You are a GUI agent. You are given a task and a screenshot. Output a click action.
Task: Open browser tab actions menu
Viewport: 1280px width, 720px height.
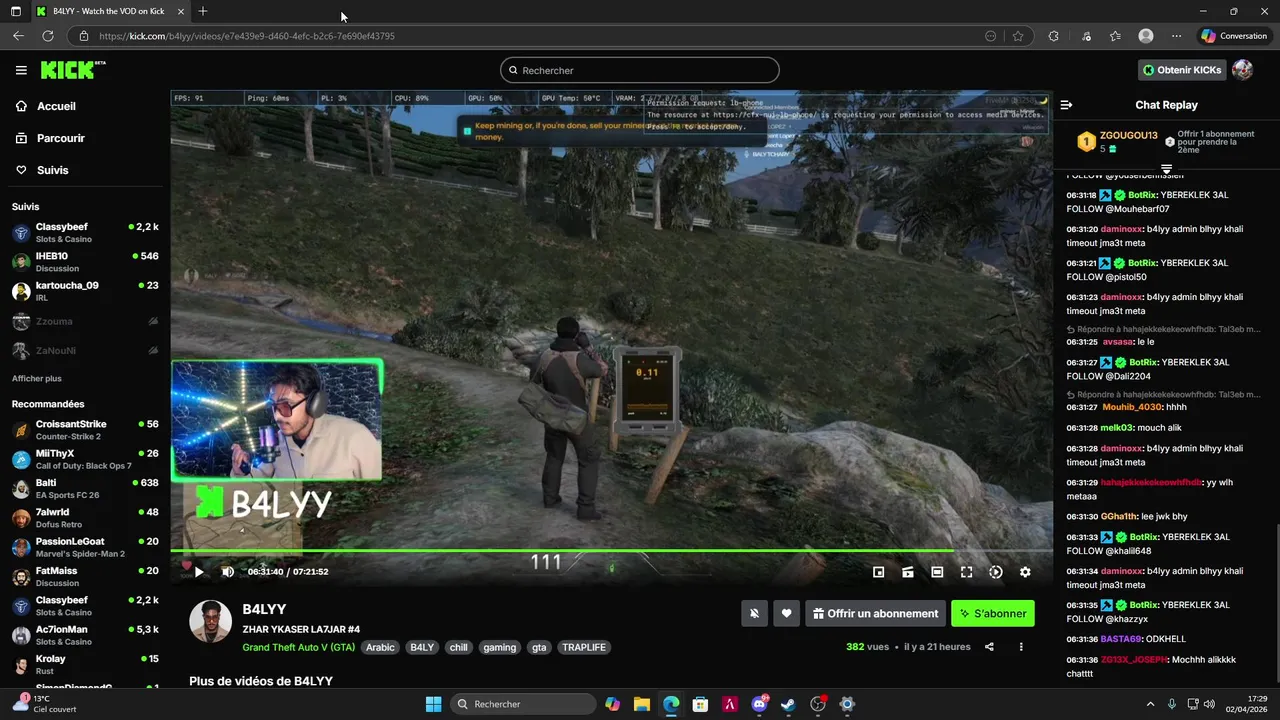tap(15, 11)
